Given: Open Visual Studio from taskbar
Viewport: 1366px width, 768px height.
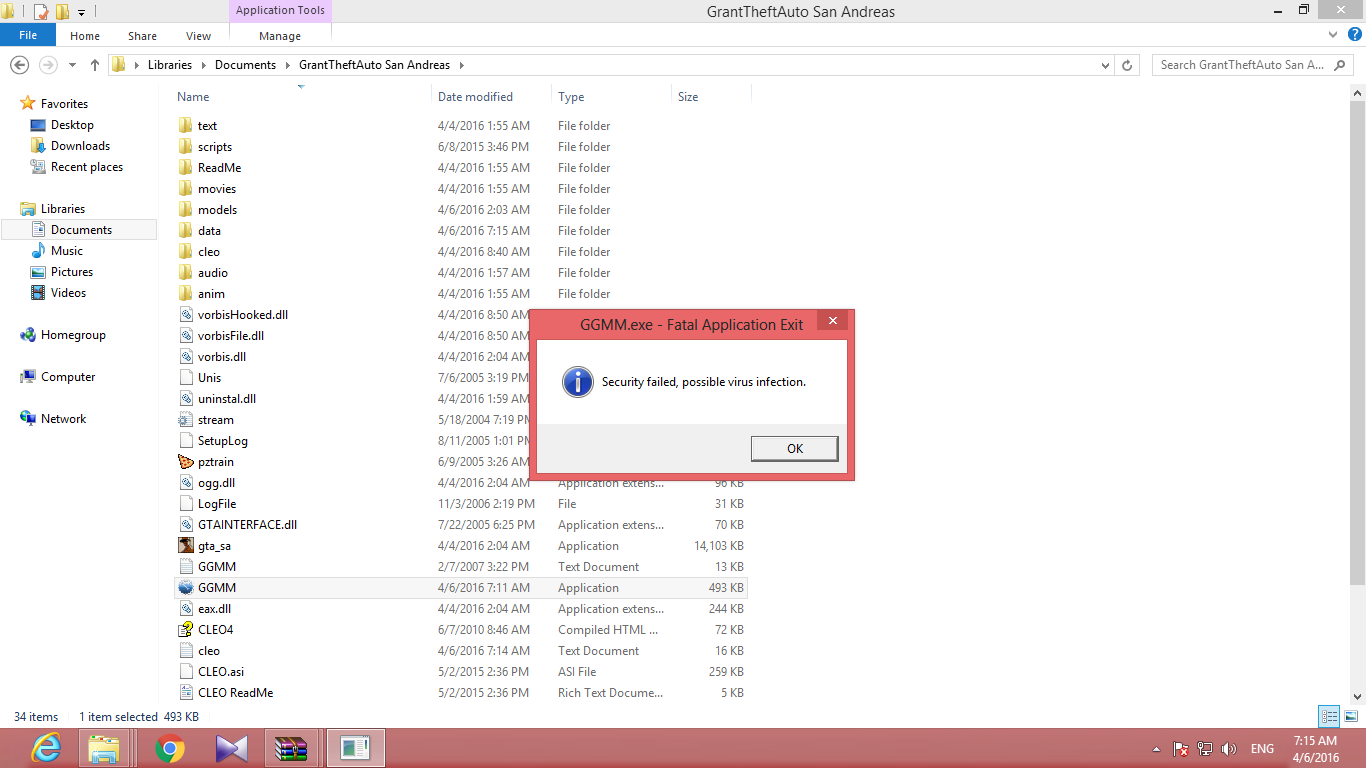Looking at the screenshot, I should tap(231, 748).
